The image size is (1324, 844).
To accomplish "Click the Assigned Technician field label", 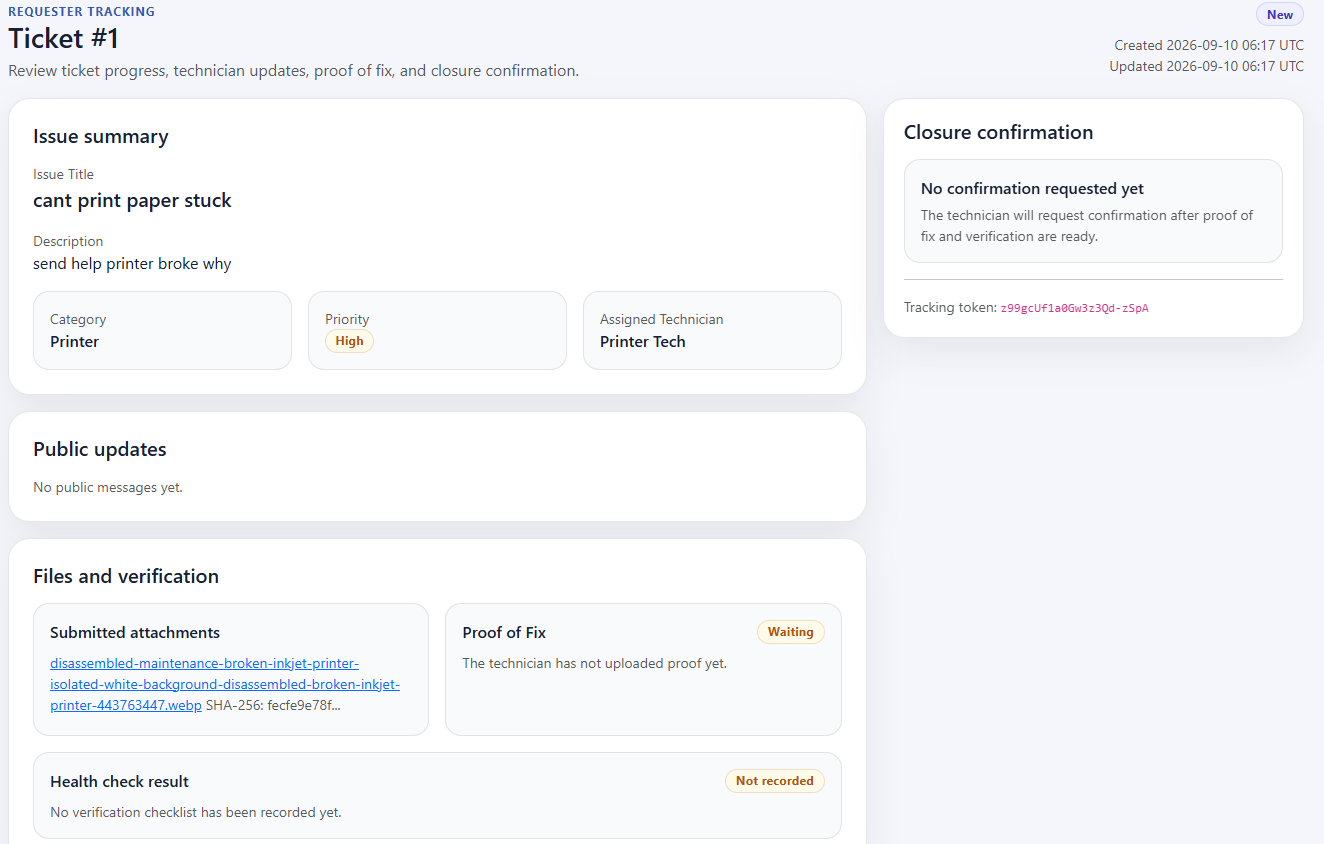I will pos(661,319).
